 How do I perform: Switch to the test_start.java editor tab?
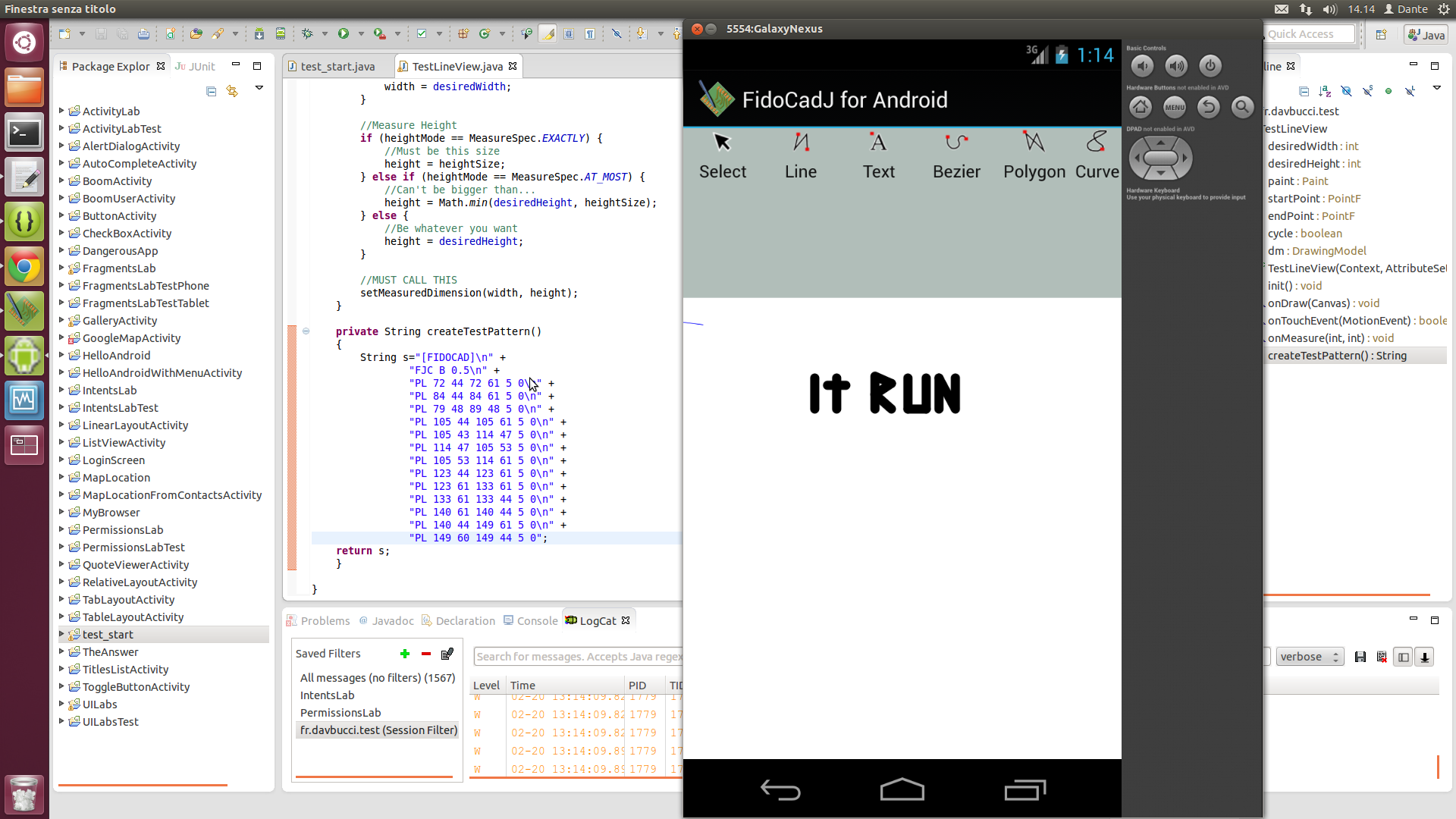(x=337, y=67)
